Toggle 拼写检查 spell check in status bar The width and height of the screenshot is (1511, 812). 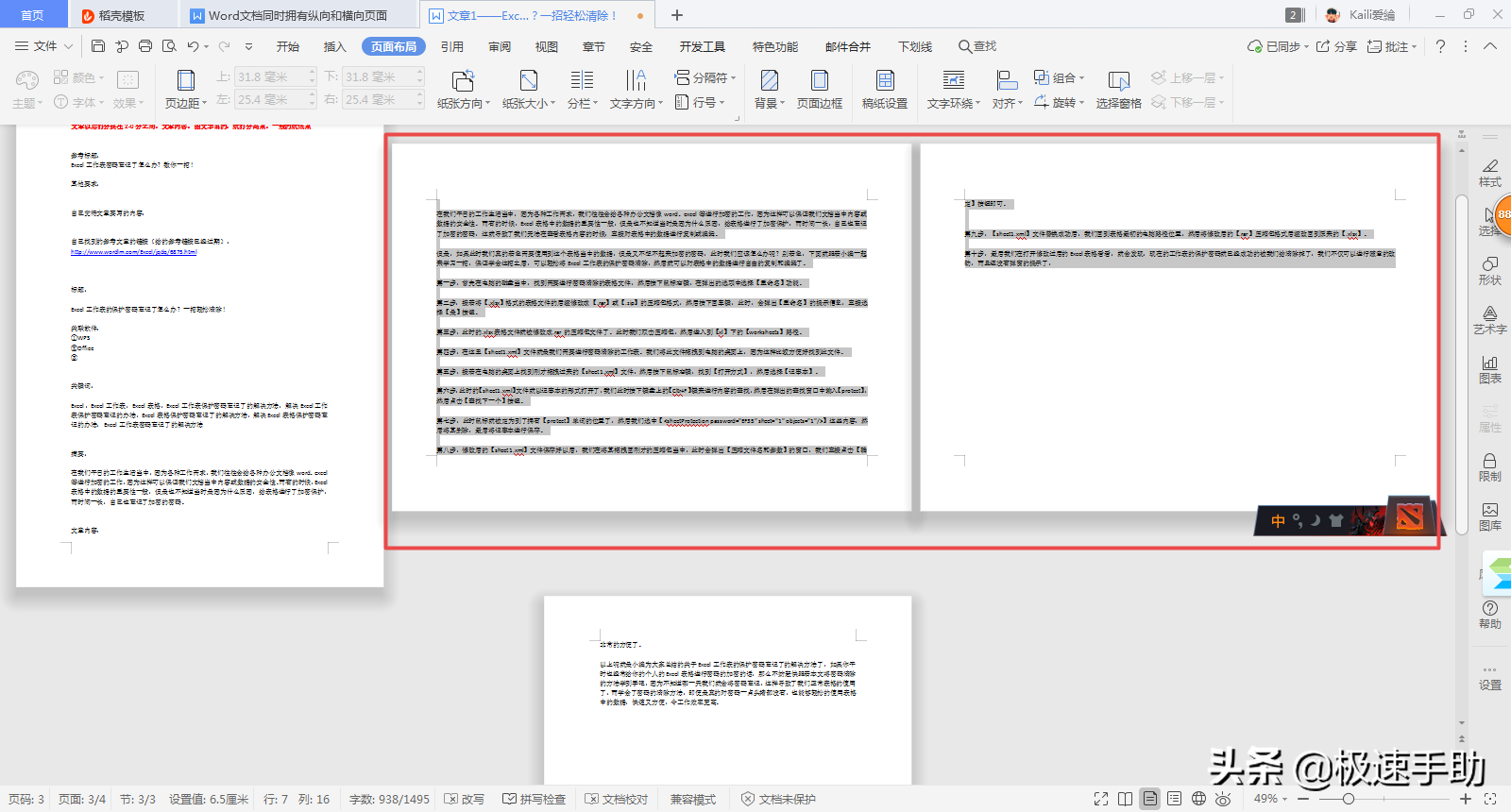[x=535, y=799]
